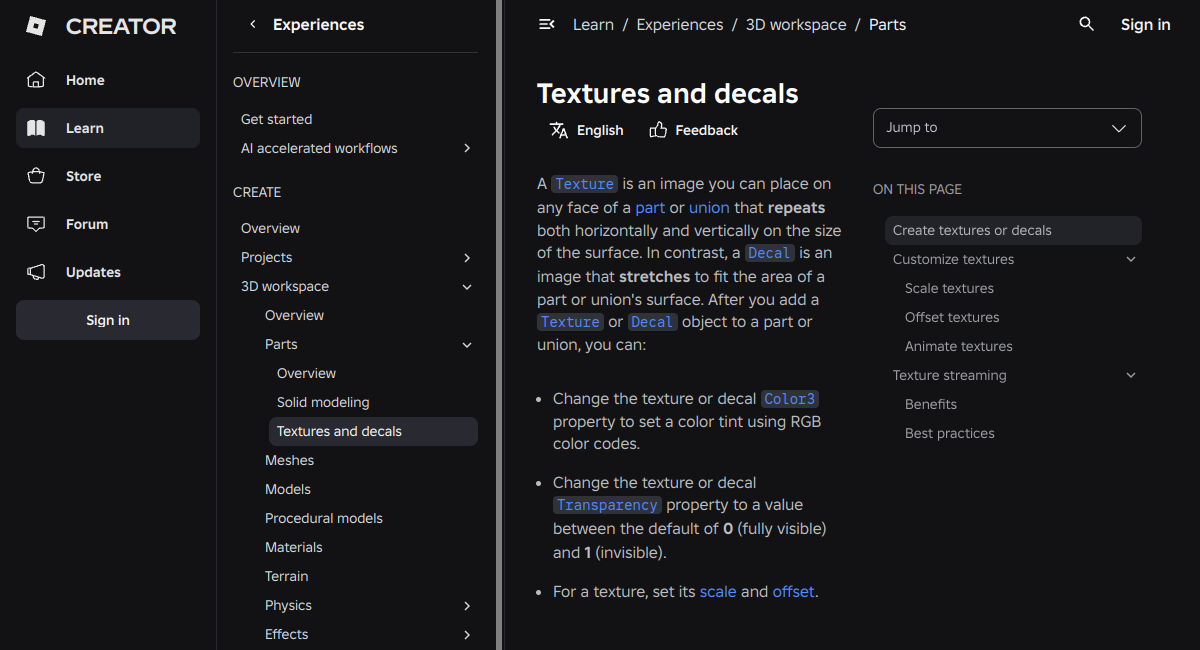Collapse Customize textures chevron
This screenshot has height=650, width=1200.
click(1131, 259)
